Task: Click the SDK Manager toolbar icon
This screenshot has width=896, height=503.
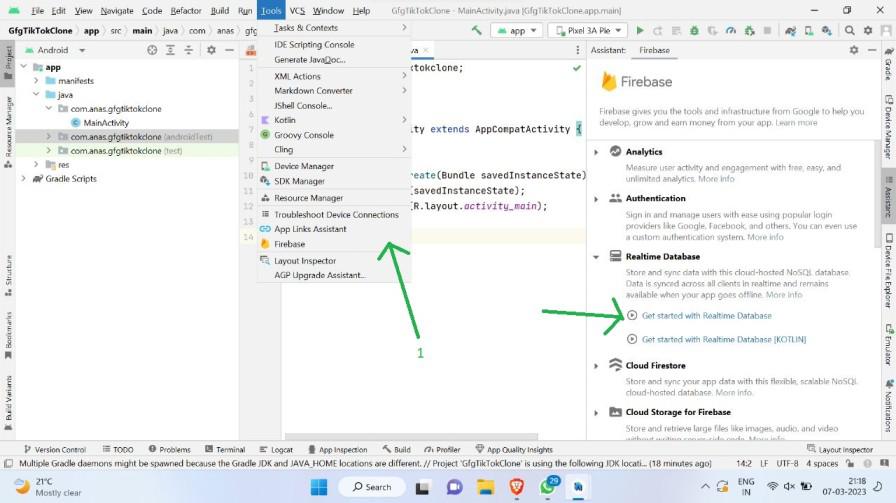Action: tap(827, 30)
